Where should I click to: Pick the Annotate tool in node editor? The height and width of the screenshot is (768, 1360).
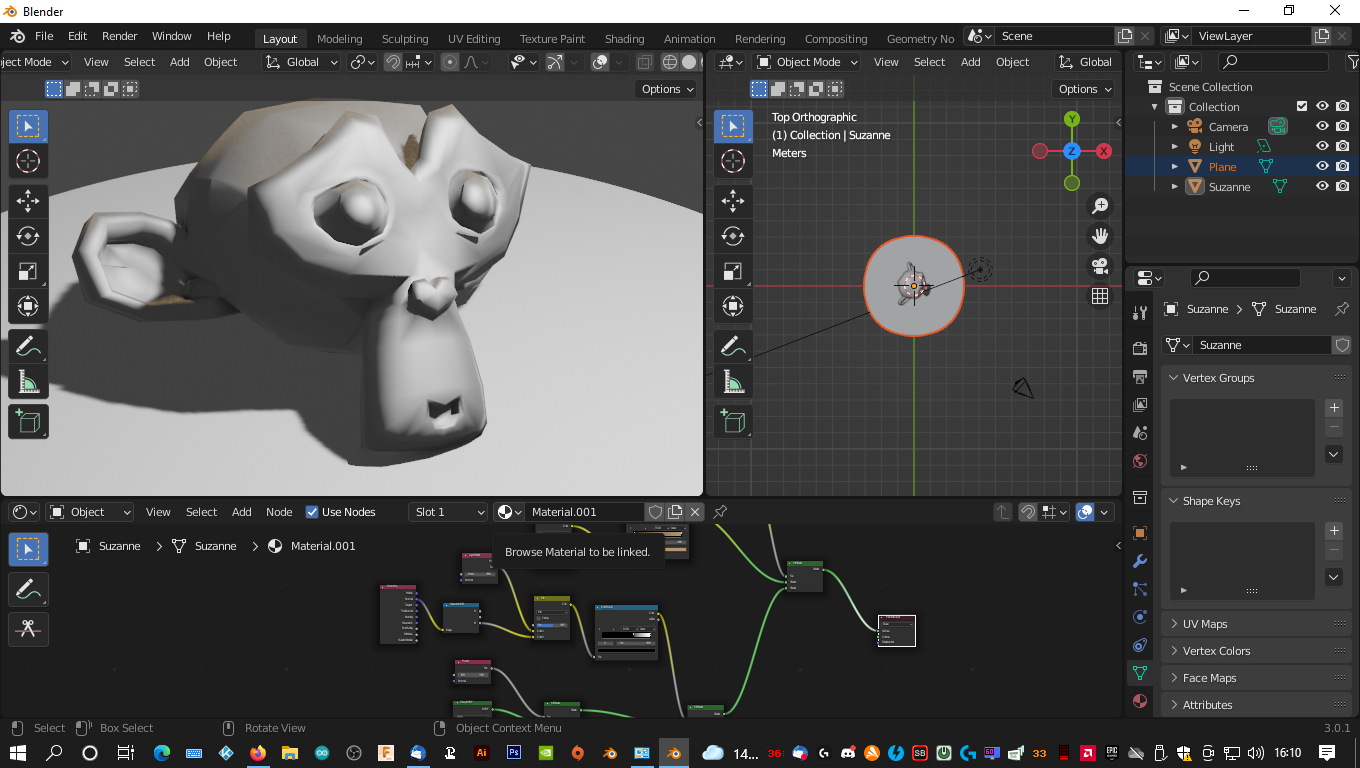point(28,589)
